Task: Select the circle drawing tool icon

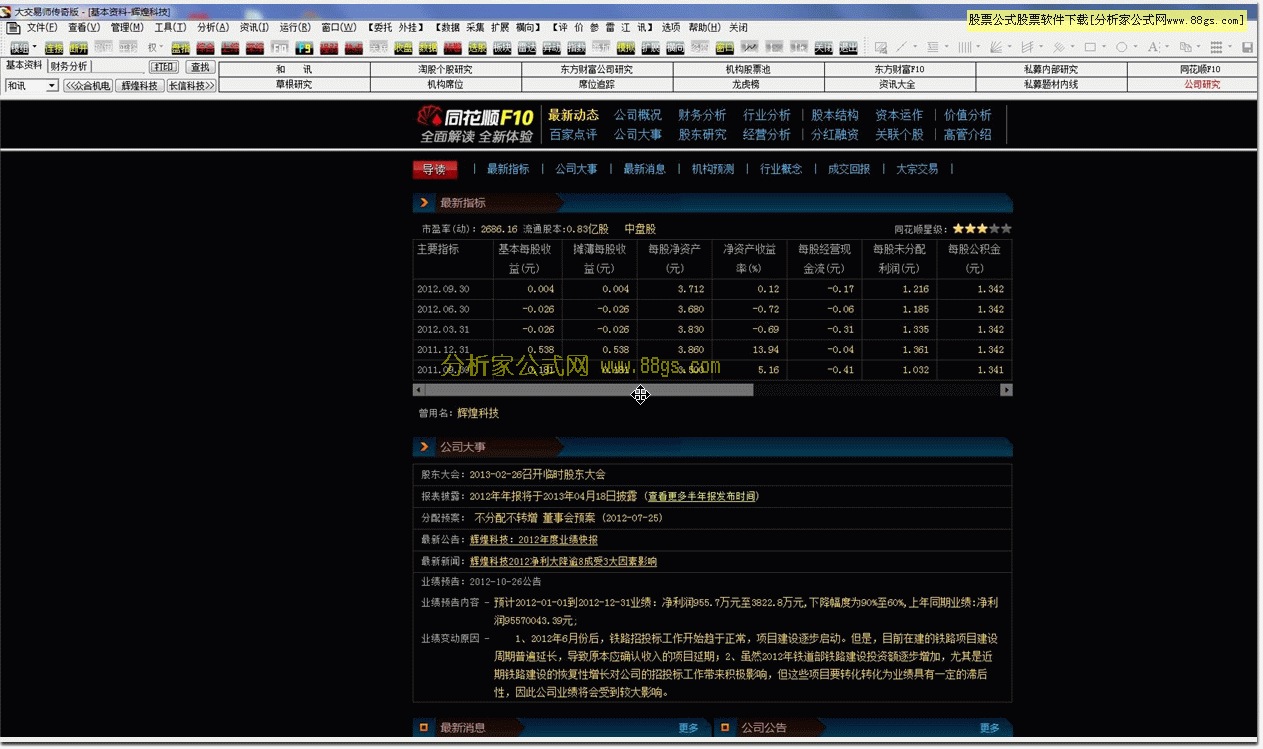Action: point(1122,47)
